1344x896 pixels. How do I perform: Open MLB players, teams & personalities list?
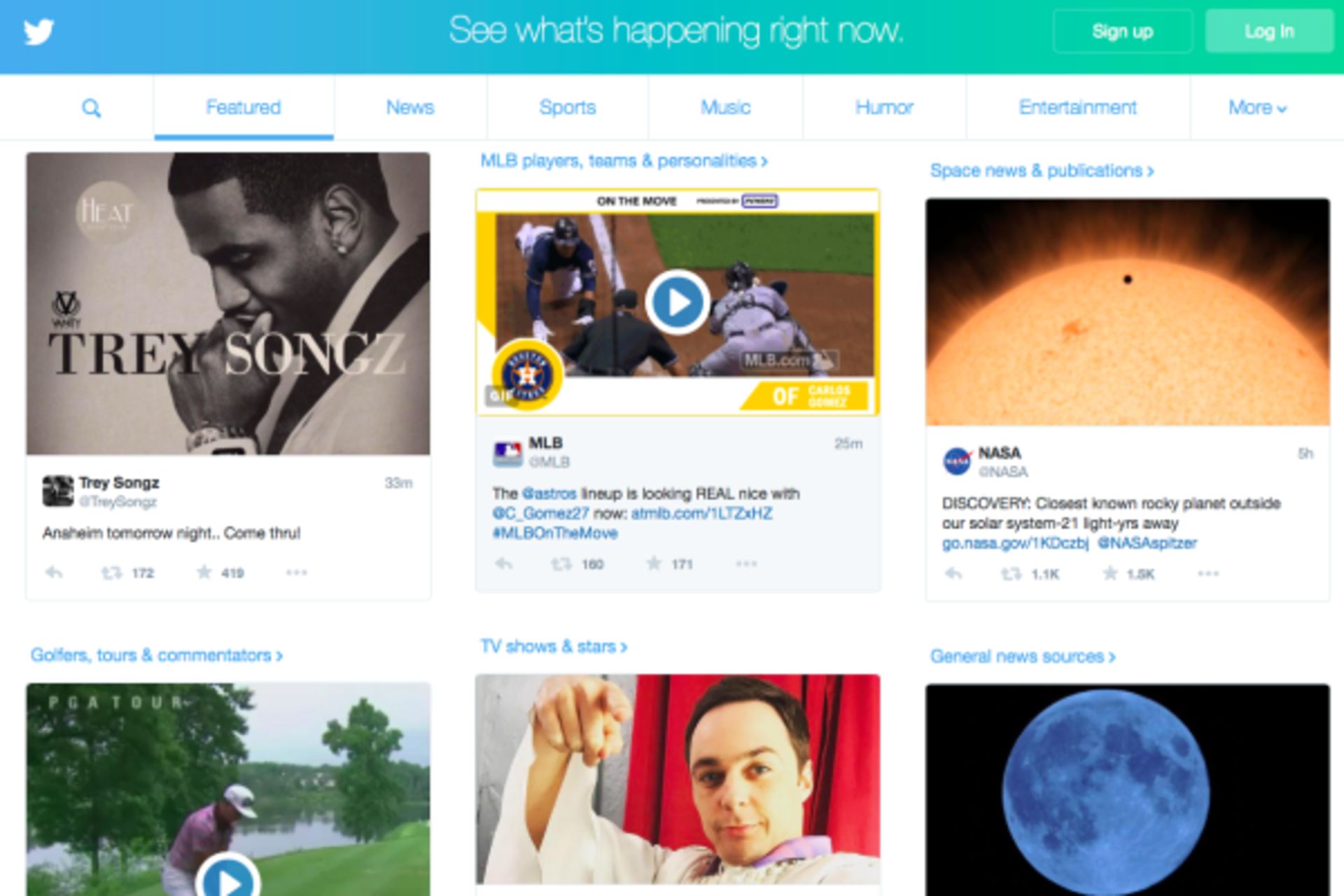(x=624, y=161)
